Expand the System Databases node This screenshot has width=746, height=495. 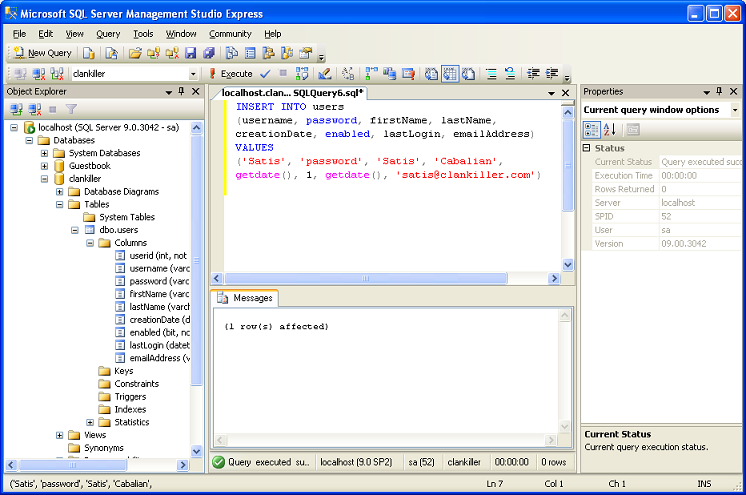pyautogui.click(x=44, y=153)
